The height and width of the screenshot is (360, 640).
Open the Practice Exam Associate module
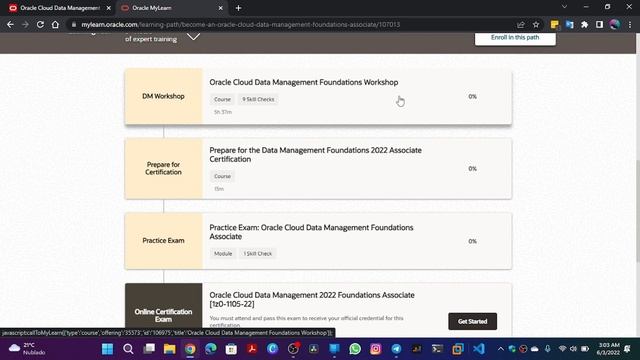(311, 232)
